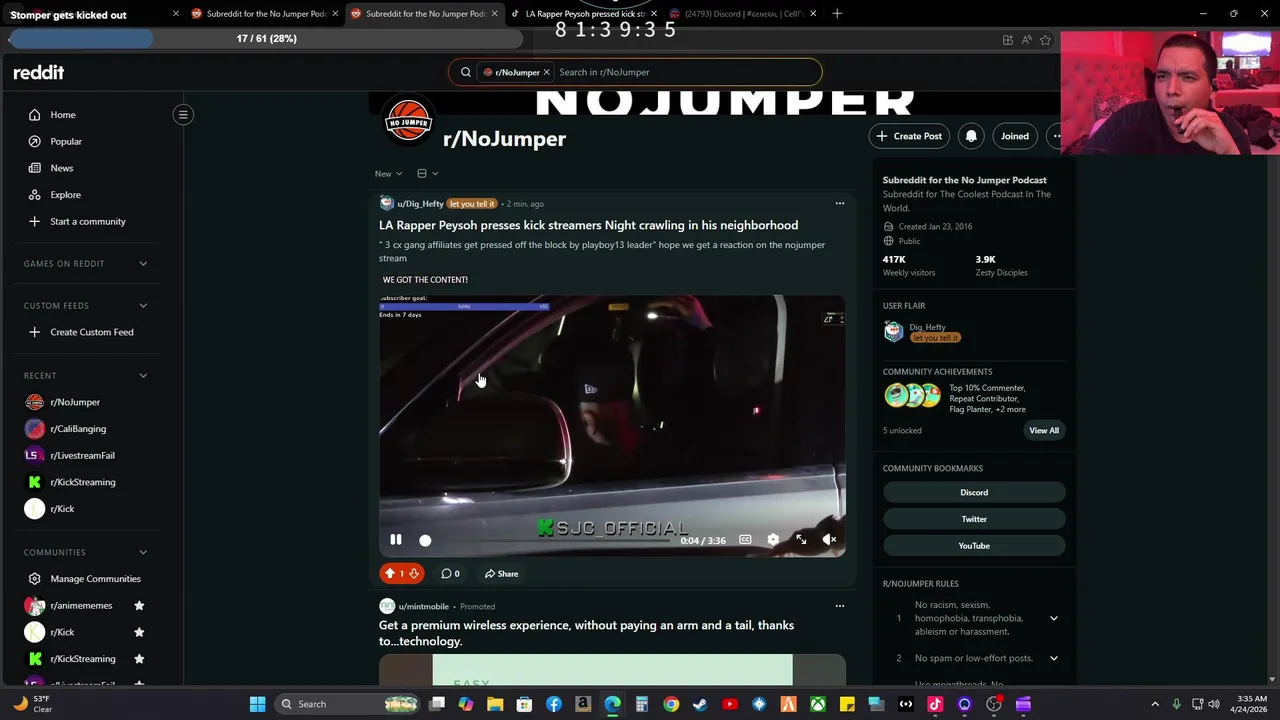Collapse the left navigation sidebar
This screenshot has height=720, width=1280.
pyautogui.click(x=183, y=115)
